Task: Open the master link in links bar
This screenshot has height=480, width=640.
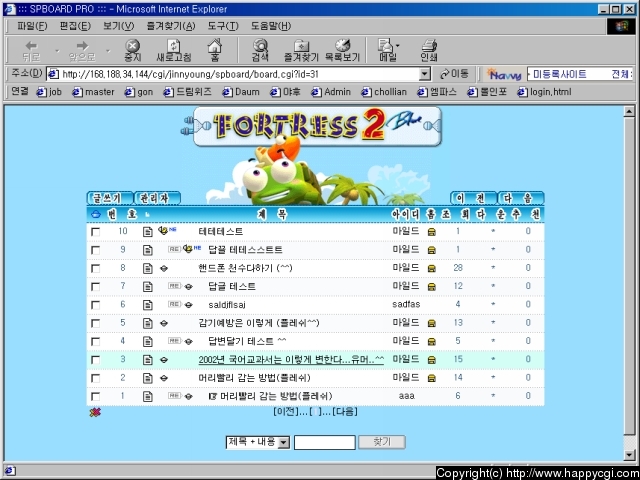Action: click(x=93, y=92)
